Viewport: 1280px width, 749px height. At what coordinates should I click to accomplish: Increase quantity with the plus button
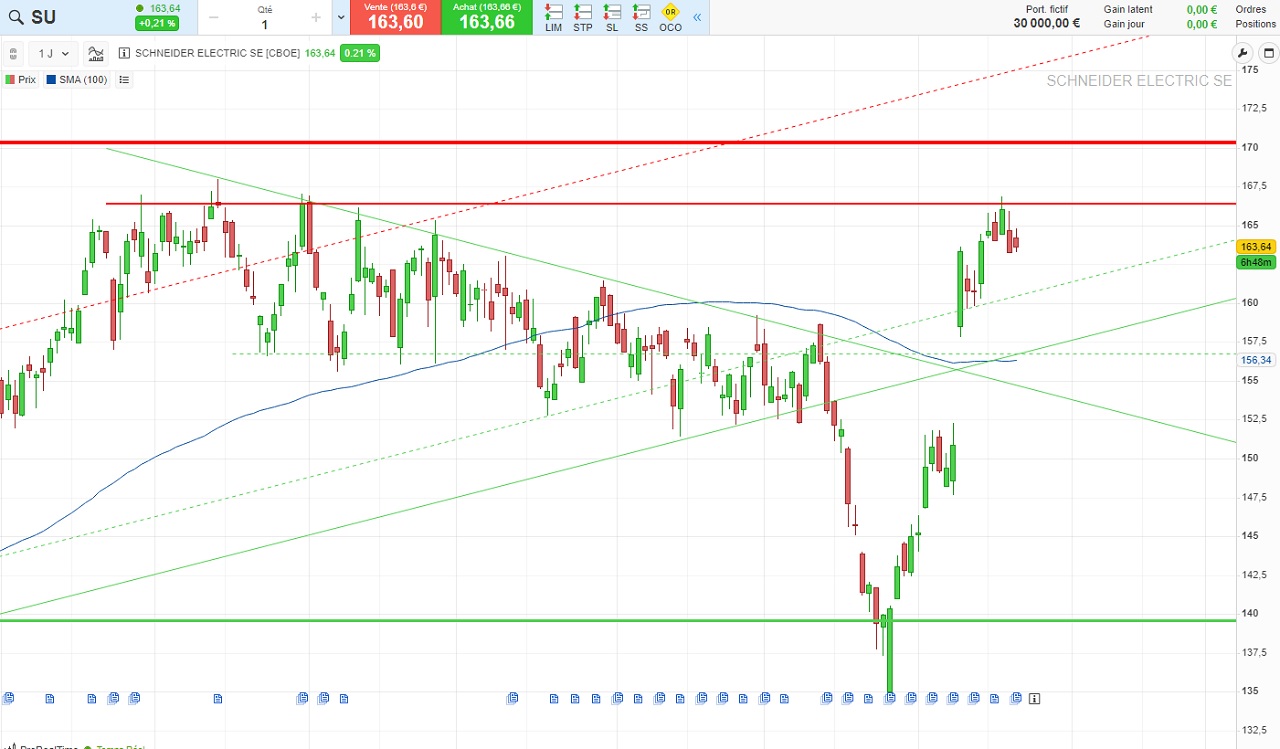click(x=316, y=17)
